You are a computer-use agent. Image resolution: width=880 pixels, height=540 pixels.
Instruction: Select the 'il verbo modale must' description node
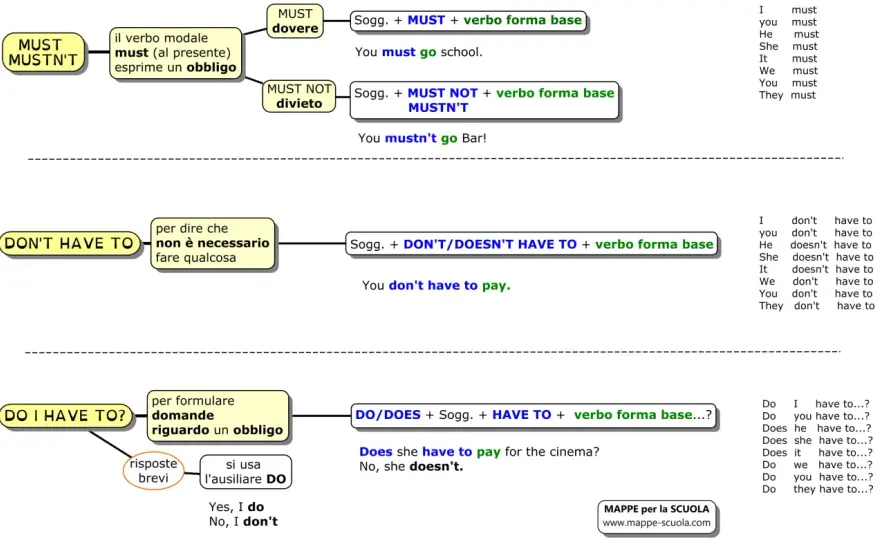(175, 52)
